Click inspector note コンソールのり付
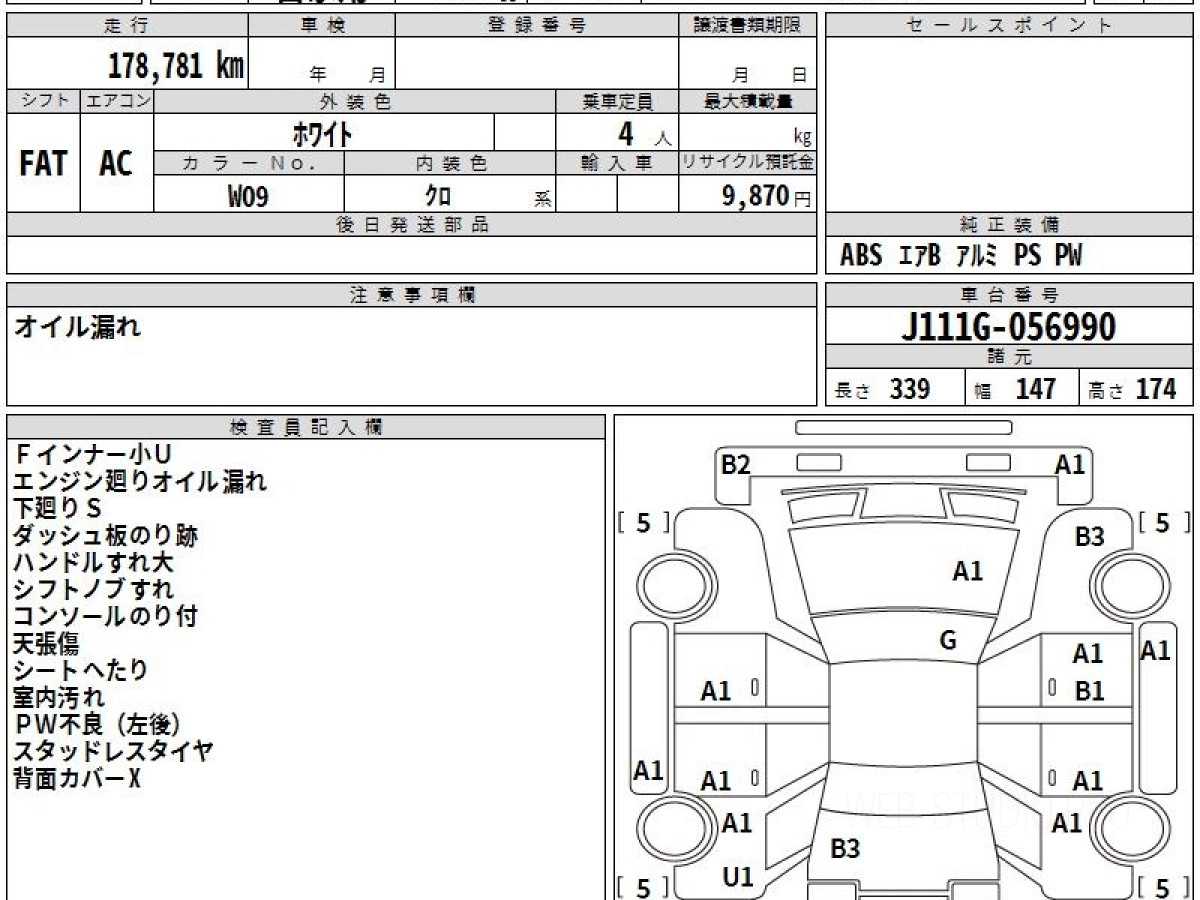This screenshot has height=900, width=1200. 105,617
